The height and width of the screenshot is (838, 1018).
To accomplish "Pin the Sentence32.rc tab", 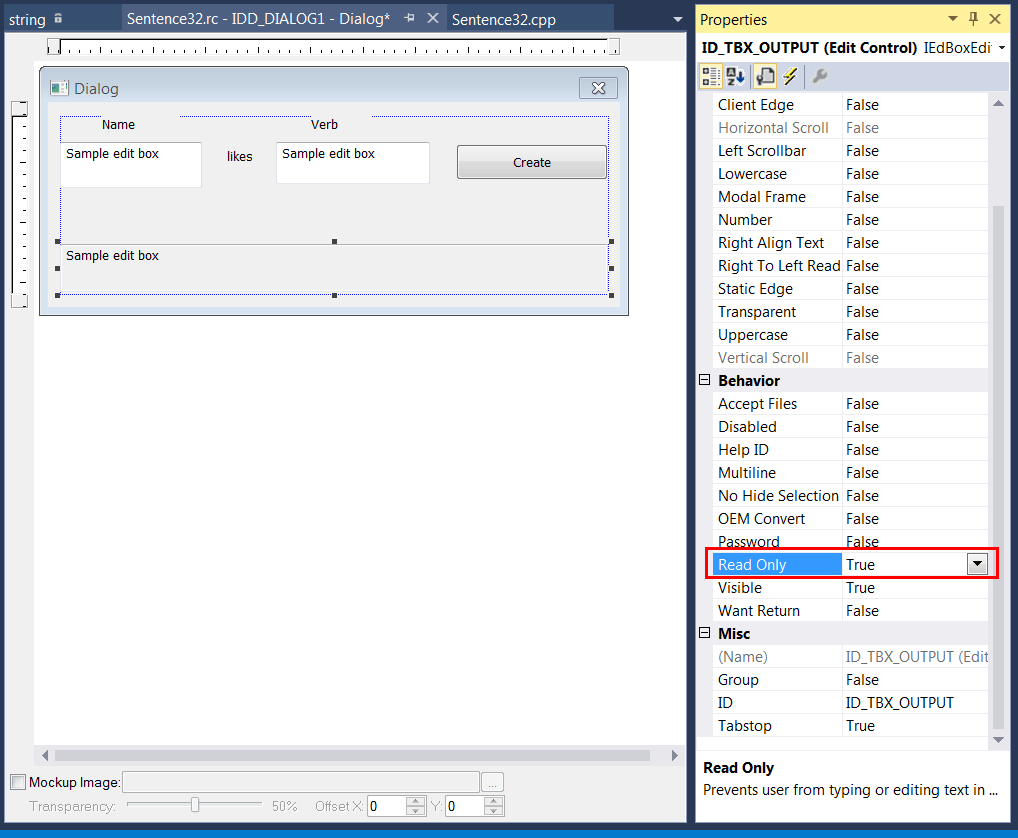I will tap(409, 18).
